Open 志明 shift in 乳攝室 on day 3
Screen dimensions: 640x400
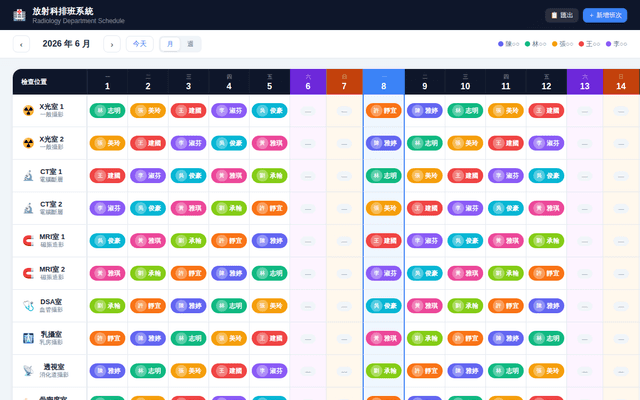coord(188,338)
